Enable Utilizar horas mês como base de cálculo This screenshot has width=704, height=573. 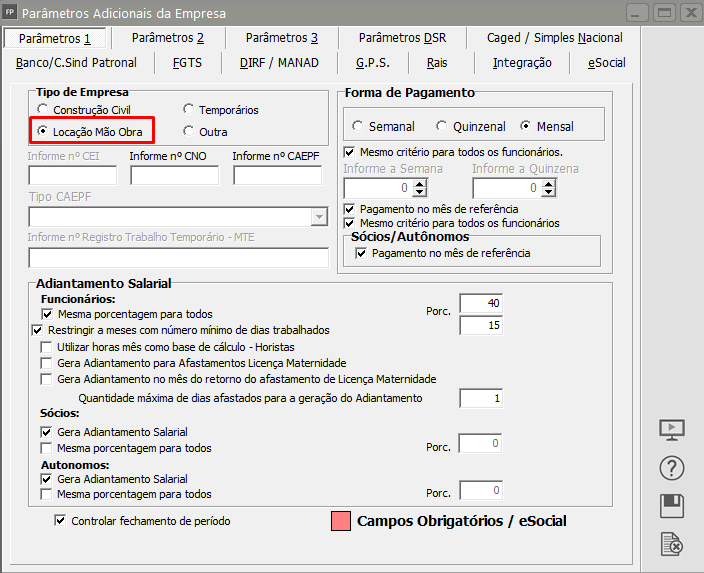(x=47, y=346)
